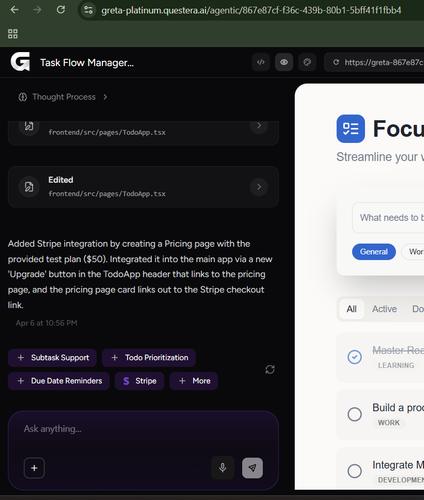424x500 pixels.
Task: Open the Edited TodoApp.tsx file entry chevron
Action: tap(259, 187)
